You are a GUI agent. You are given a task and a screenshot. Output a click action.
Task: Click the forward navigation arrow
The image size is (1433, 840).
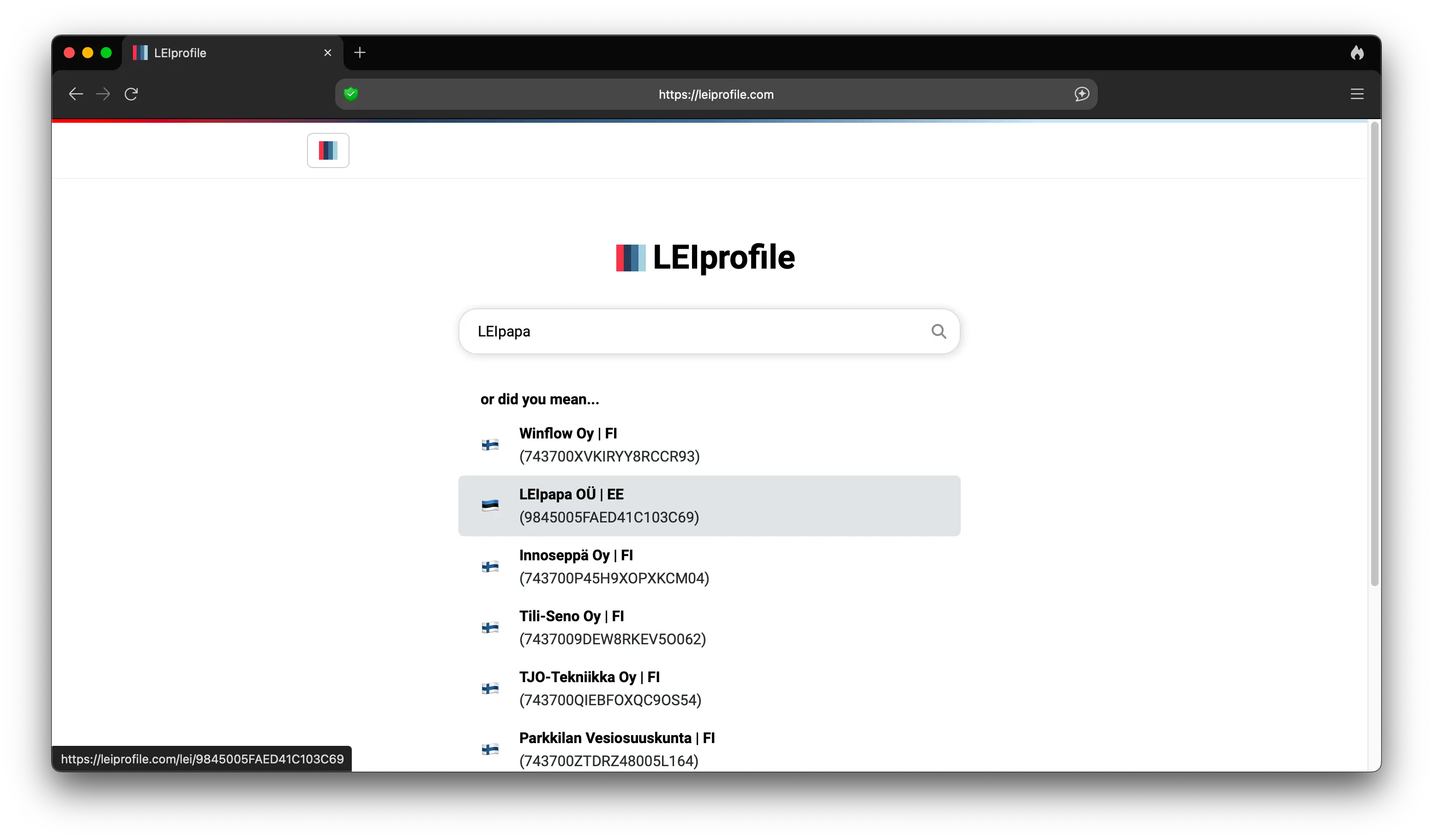[x=103, y=94]
